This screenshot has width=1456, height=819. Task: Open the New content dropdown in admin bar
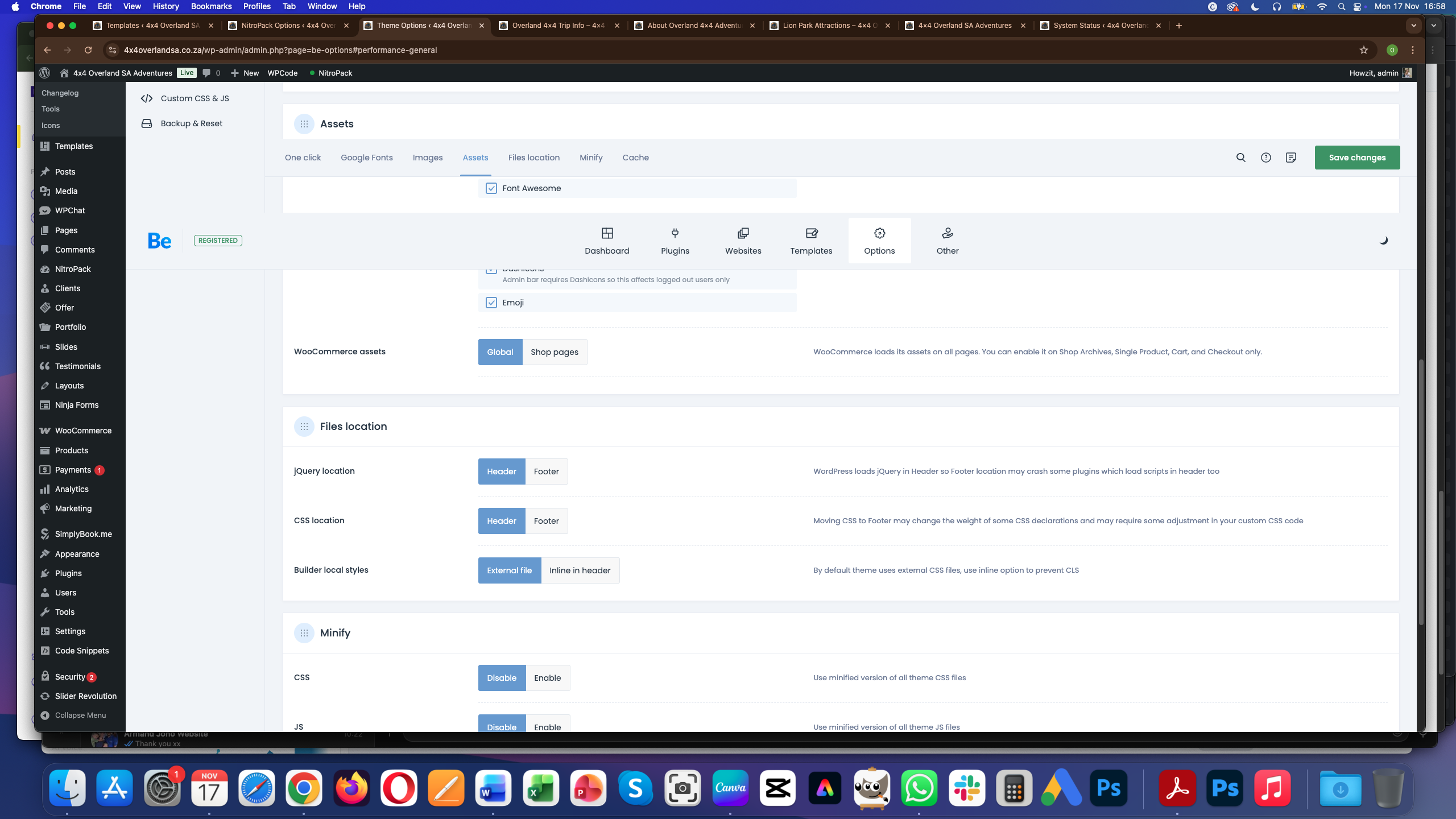tap(245, 73)
